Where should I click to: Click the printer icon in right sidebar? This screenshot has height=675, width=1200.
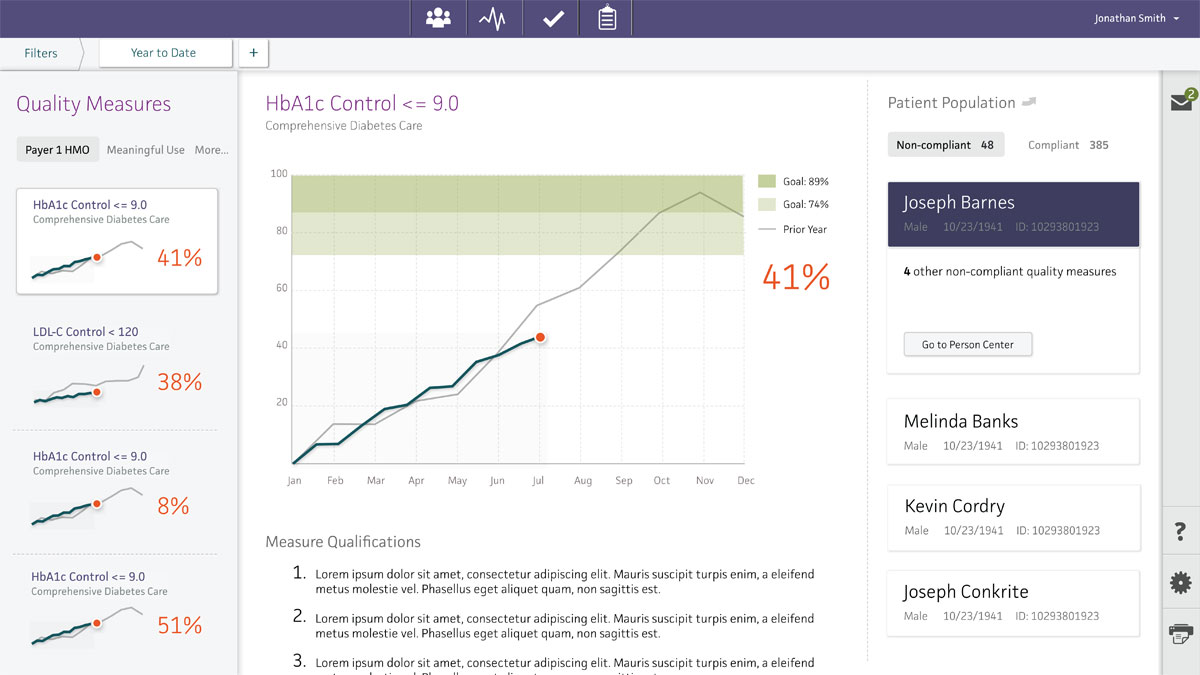point(1180,632)
